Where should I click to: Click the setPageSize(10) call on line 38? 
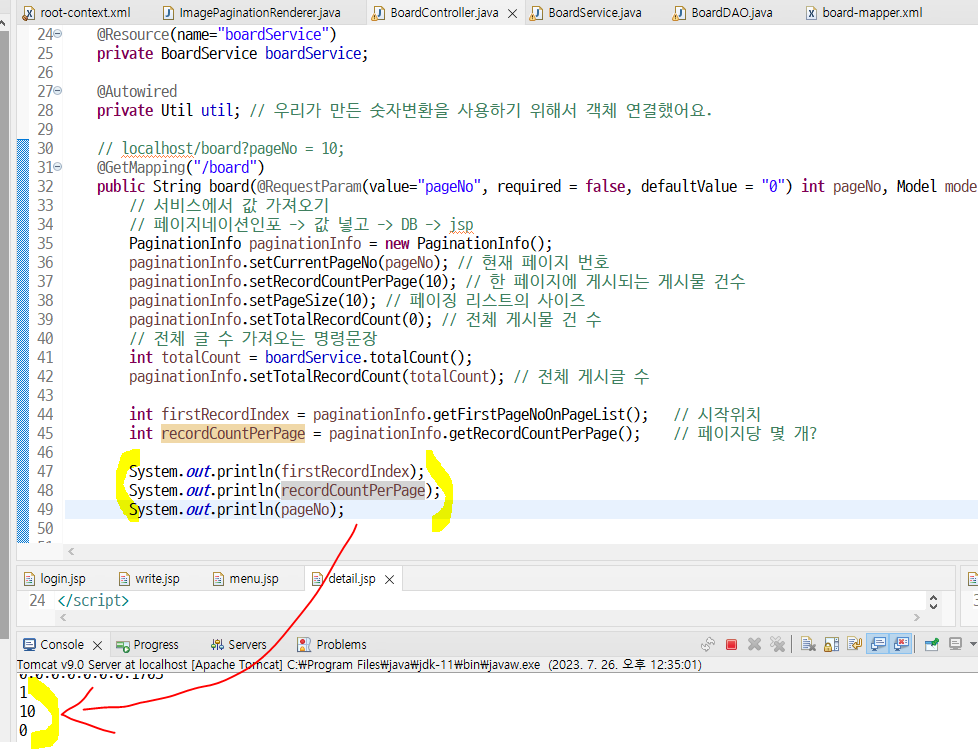[309, 301]
